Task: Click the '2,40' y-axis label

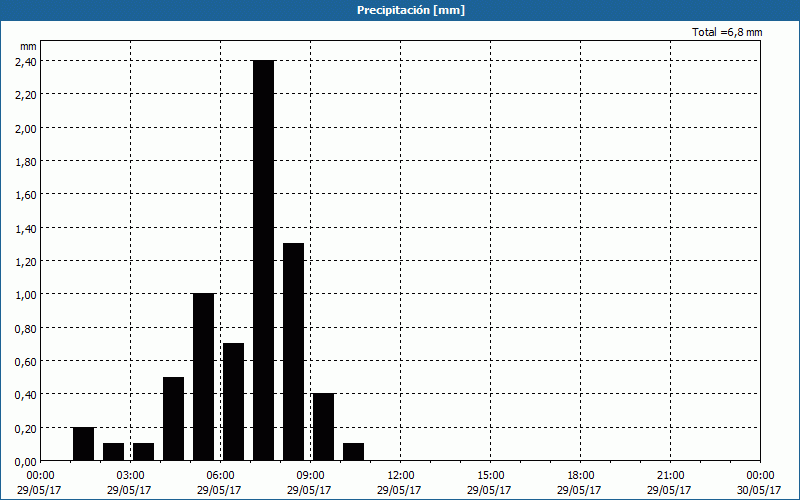Action: click(26, 61)
